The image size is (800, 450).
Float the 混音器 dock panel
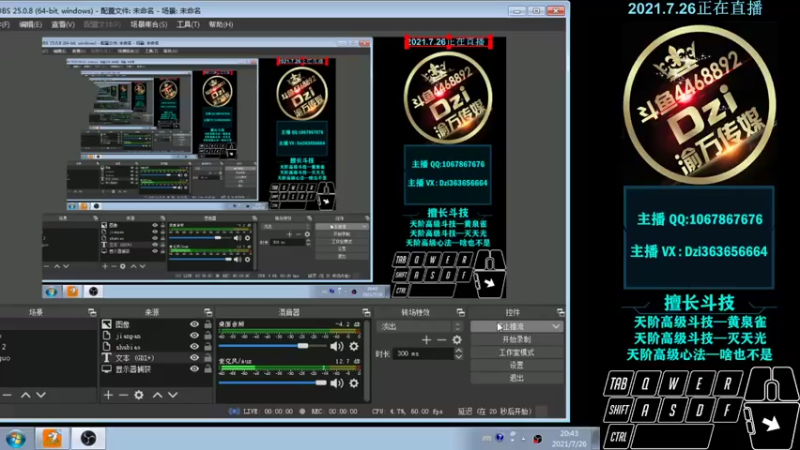[x=366, y=312]
